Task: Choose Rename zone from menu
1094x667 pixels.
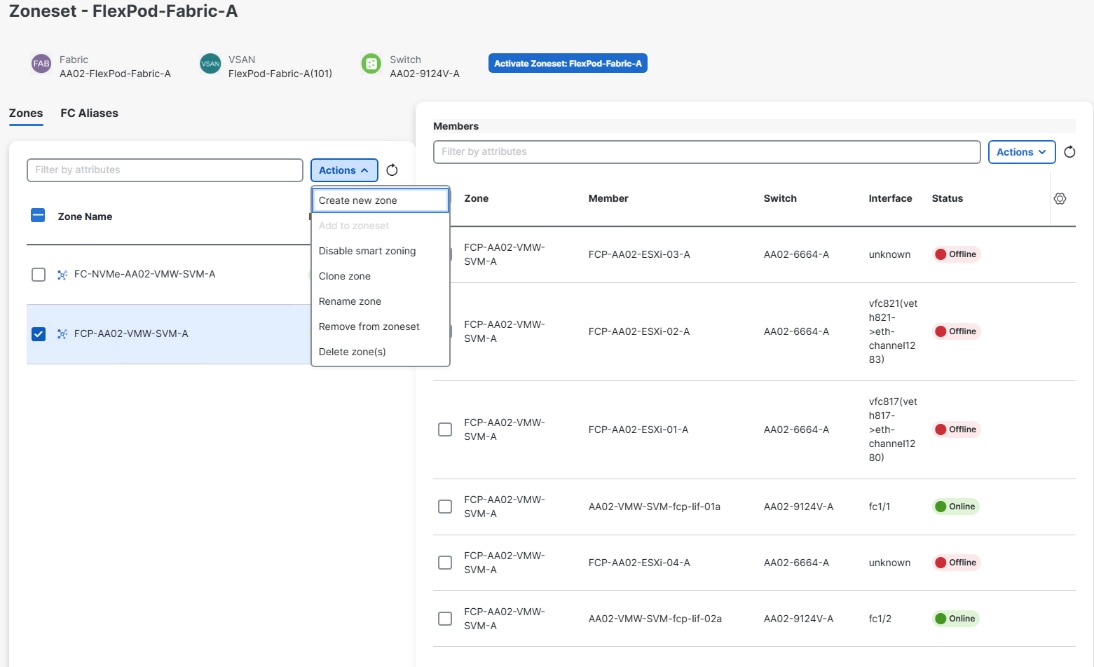Action: coord(380,301)
